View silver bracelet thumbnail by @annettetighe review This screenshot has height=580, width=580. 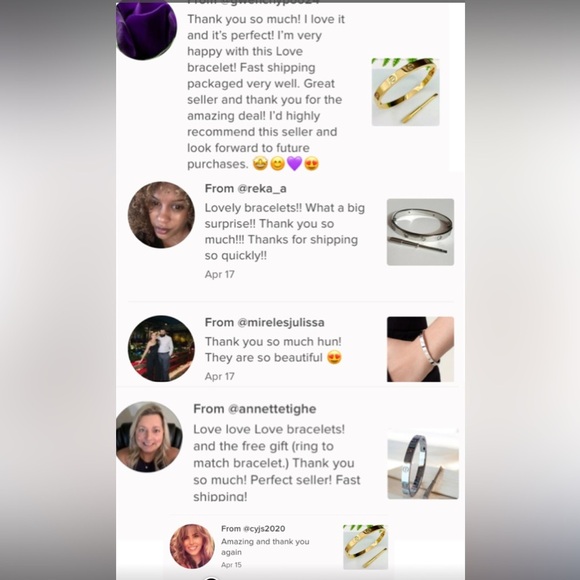[x=423, y=464]
